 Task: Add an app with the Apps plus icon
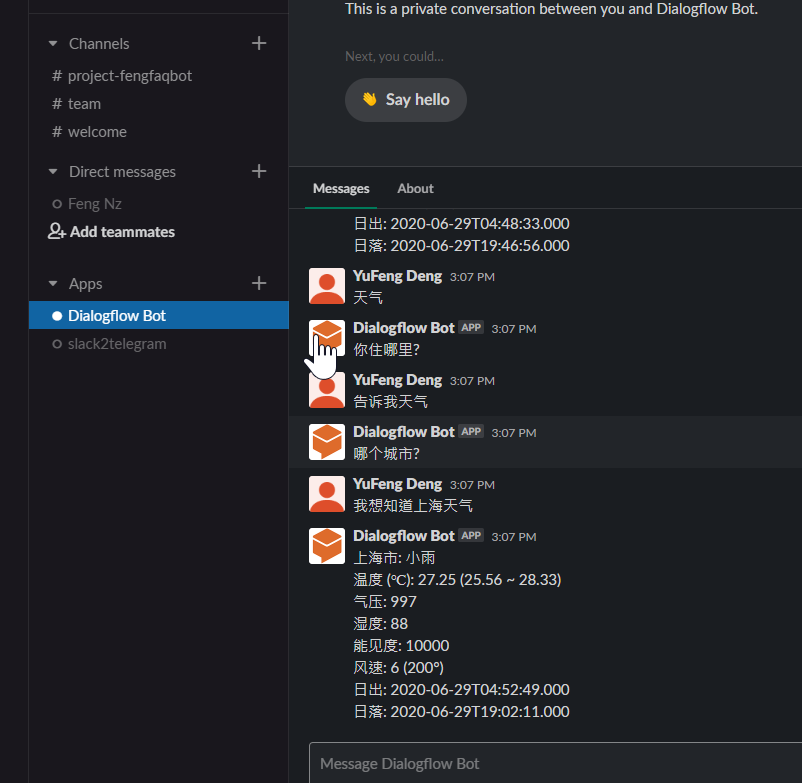(x=259, y=283)
